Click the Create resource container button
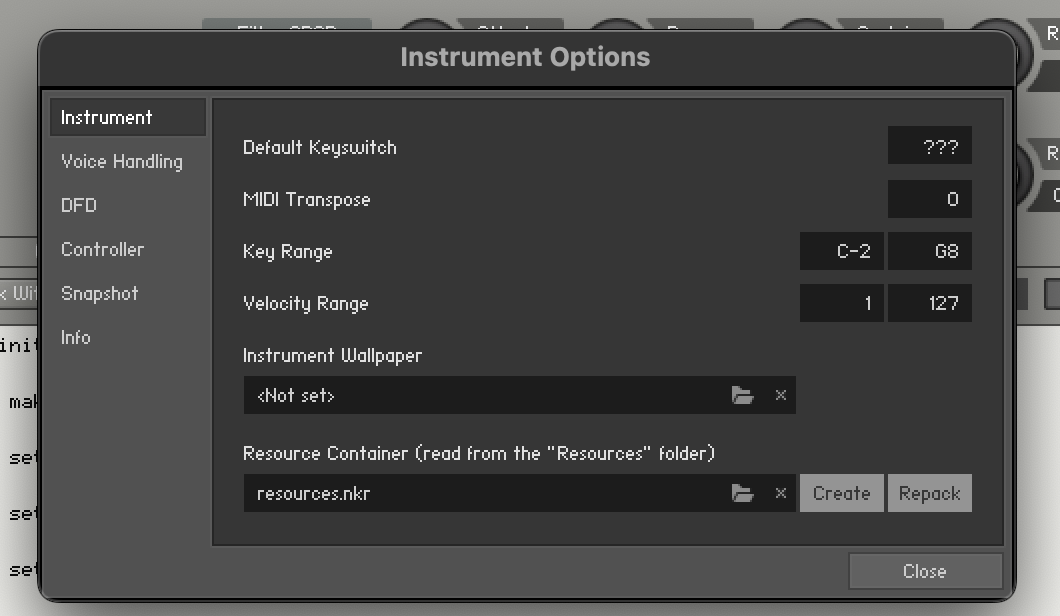Image resolution: width=1060 pixels, height=616 pixels. [842, 493]
